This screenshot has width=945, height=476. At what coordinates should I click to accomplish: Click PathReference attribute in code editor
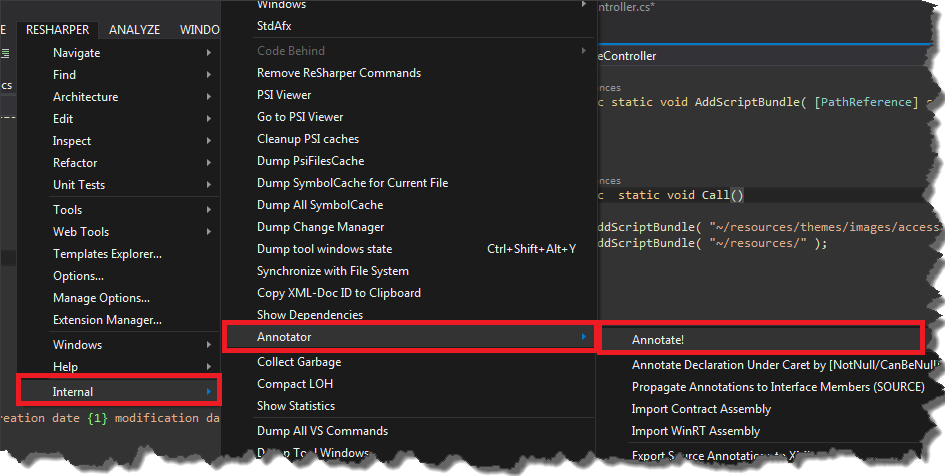pyautogui.click(x=866, y=102)
